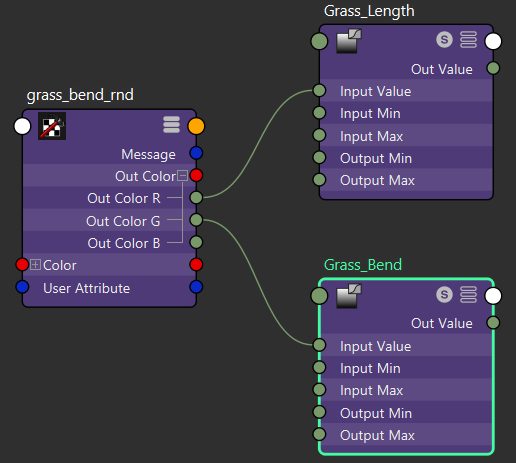Toggle the solo S icon on Grass_Length
Screen dimensions: 516x463
point(444,40)
